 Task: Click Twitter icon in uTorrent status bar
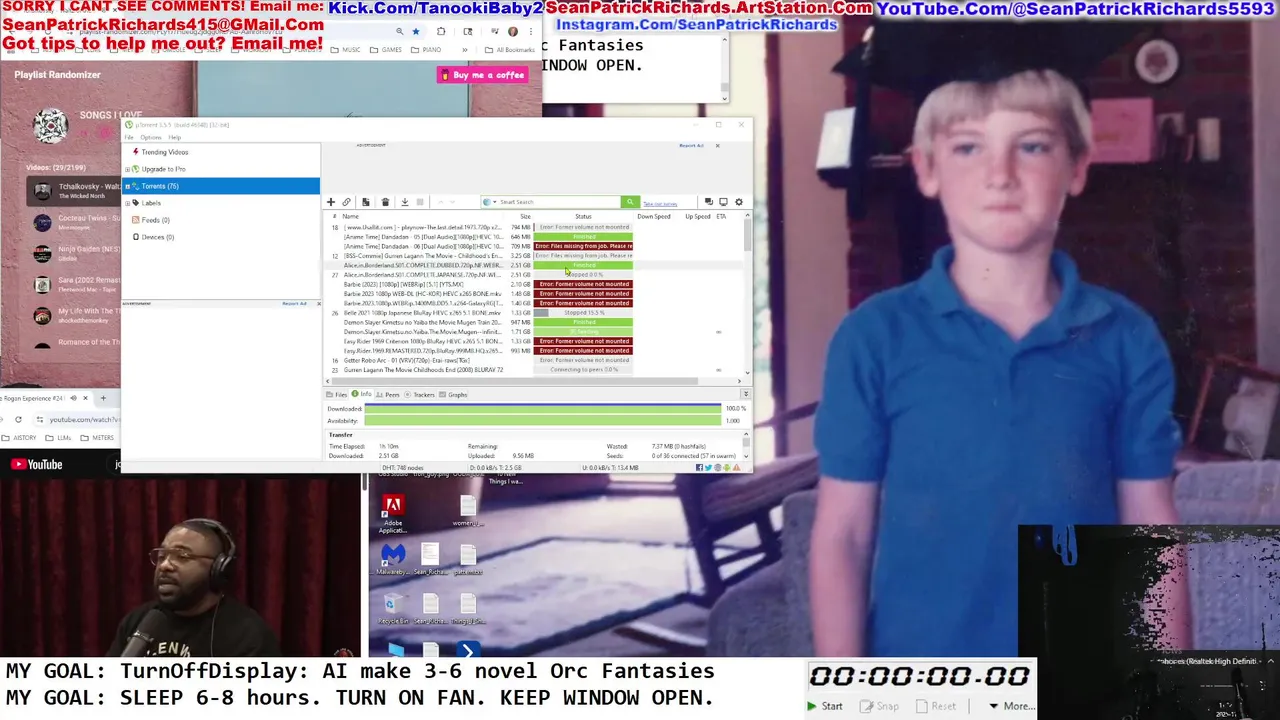point(708,468)
